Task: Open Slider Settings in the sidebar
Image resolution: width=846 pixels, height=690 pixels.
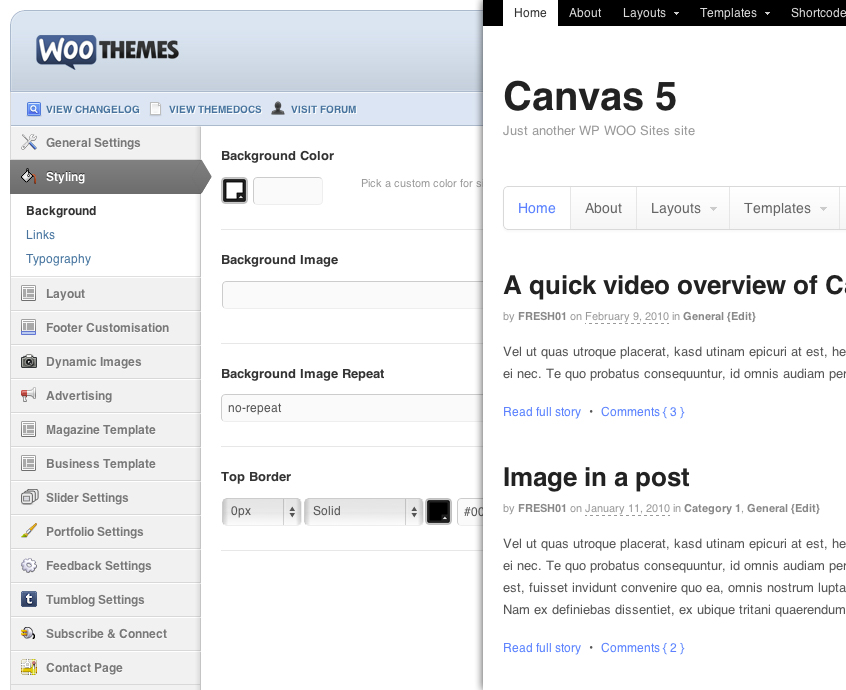Action: pos(106,497)
